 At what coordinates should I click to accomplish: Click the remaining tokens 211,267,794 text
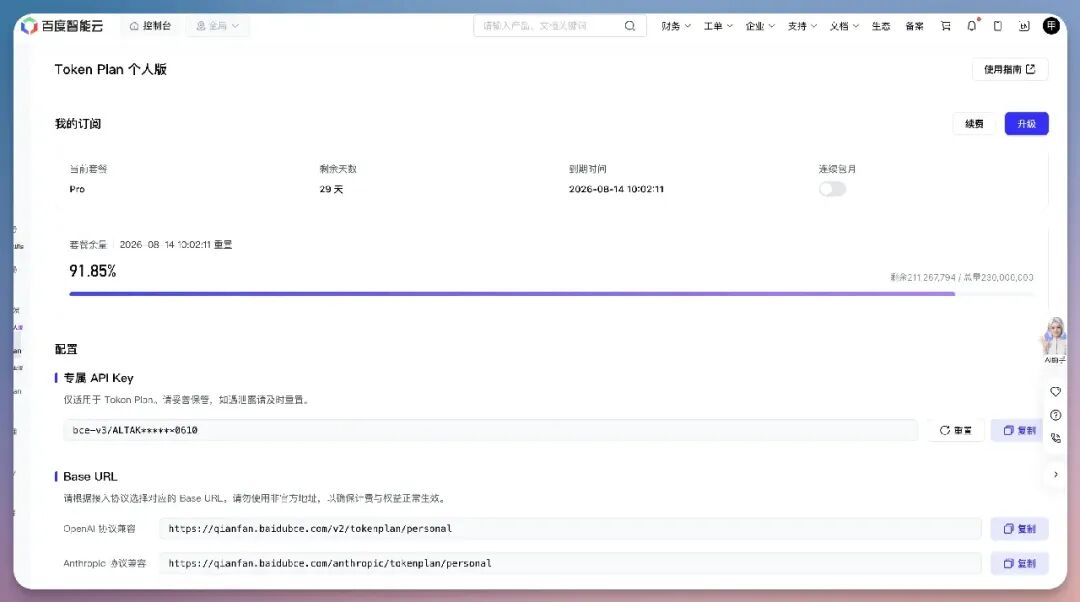coord(922,278)
